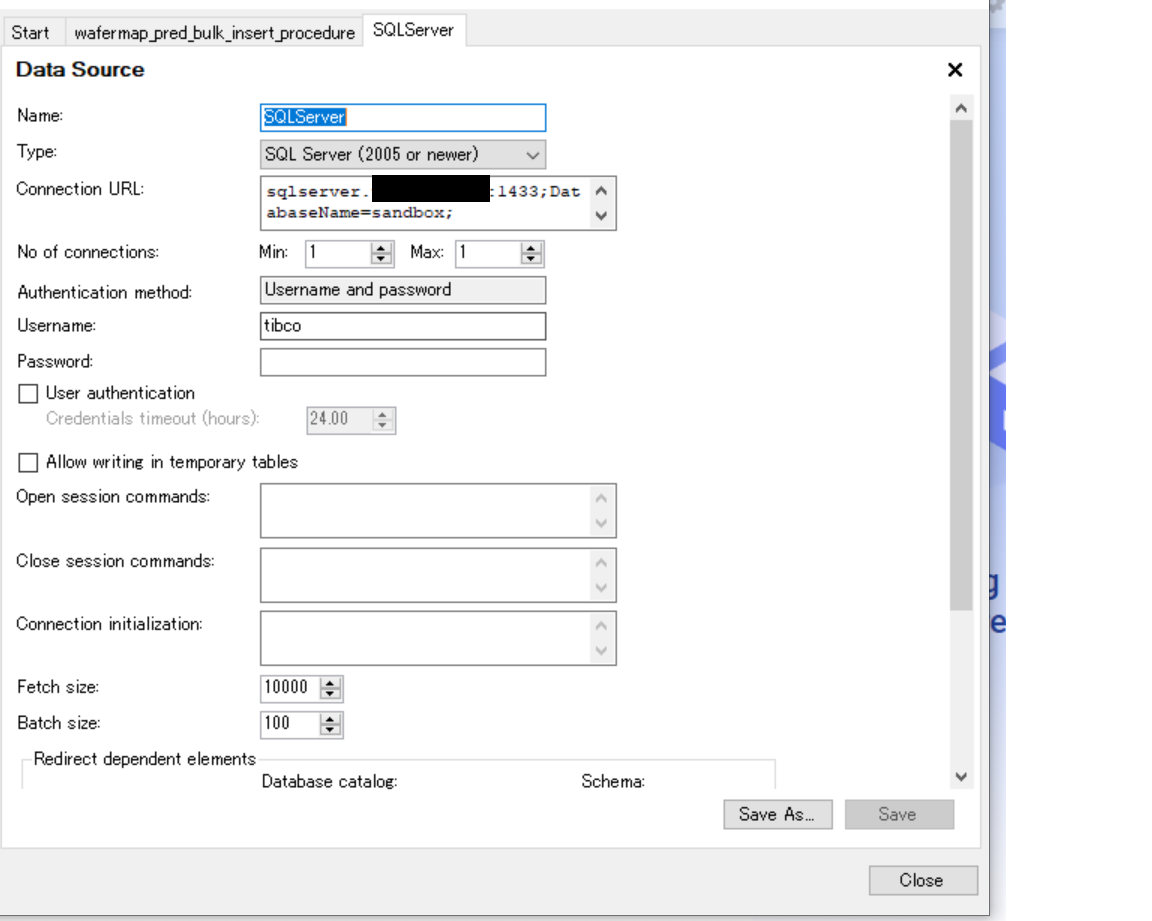Open the Authentication method selector
1152x921 pixels.
(403, 290)
